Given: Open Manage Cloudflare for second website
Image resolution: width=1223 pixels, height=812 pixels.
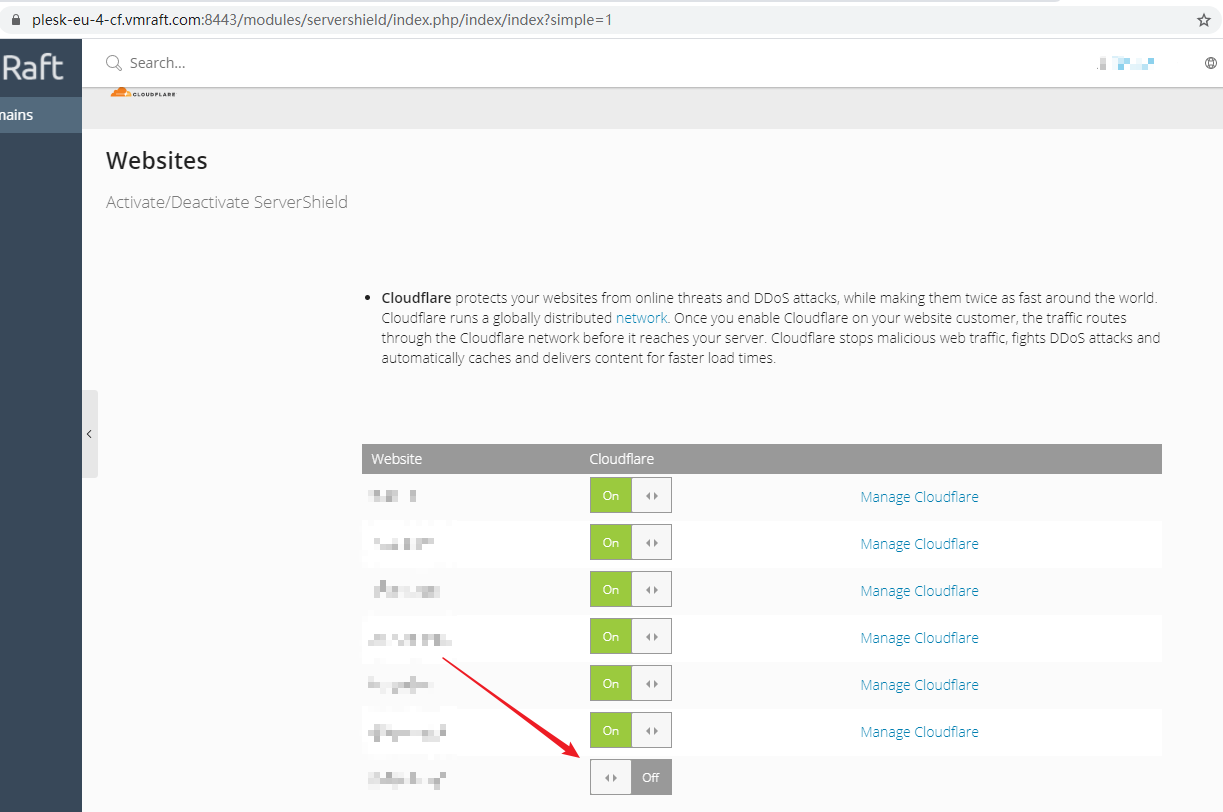Looking at the screenshot, I should click(x=919, y=544).
